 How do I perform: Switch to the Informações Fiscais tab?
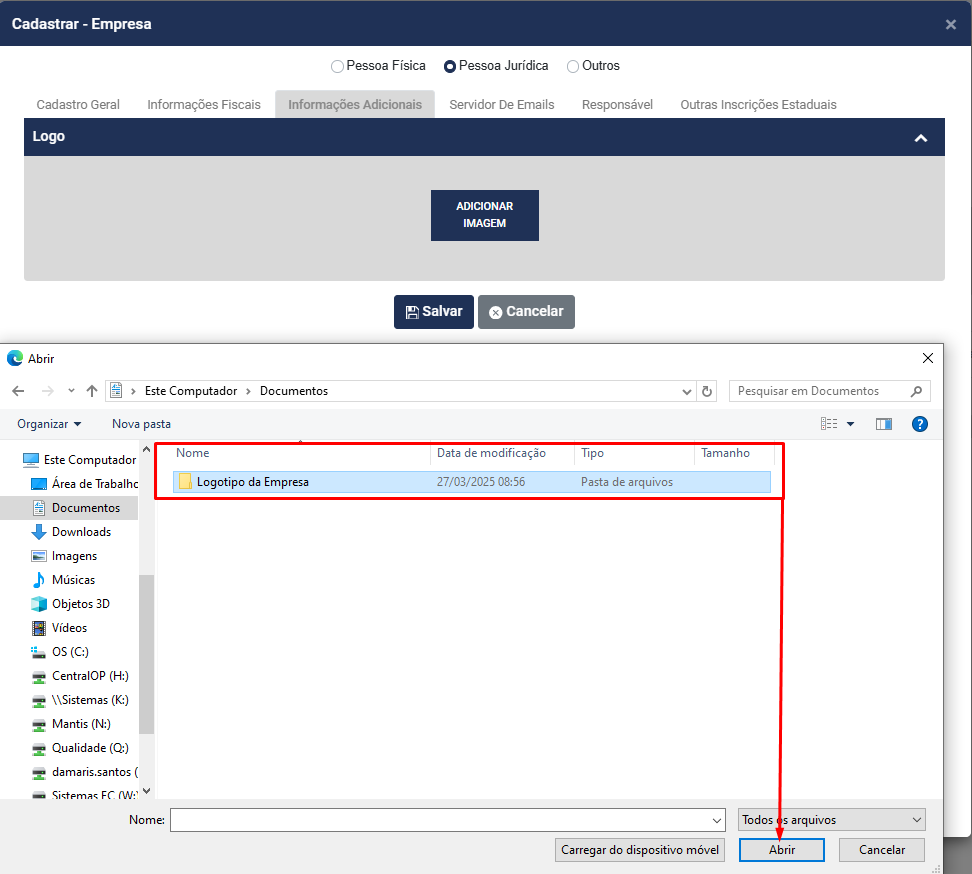(x=204, y=105)
